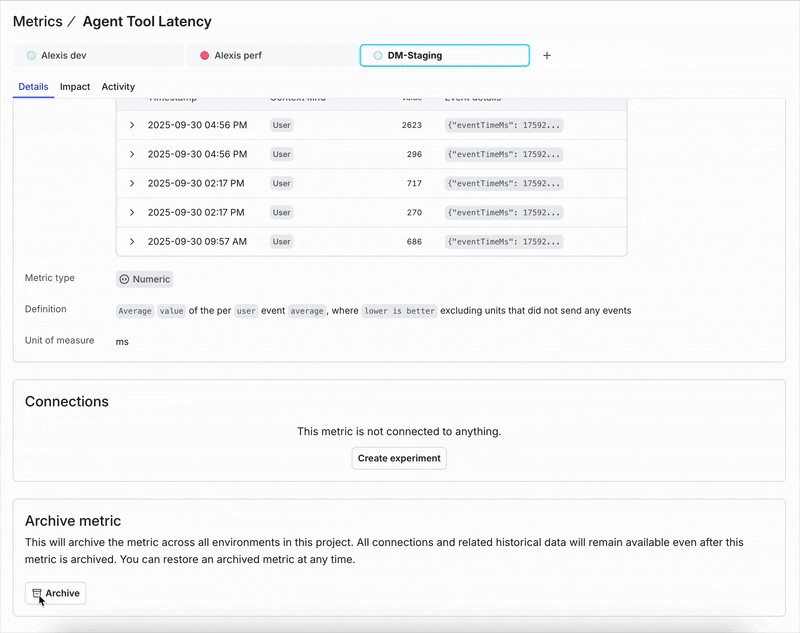Expand the 09:57 AM event row
The width and height of the screenshot is (800, 633).
point(132,241)
